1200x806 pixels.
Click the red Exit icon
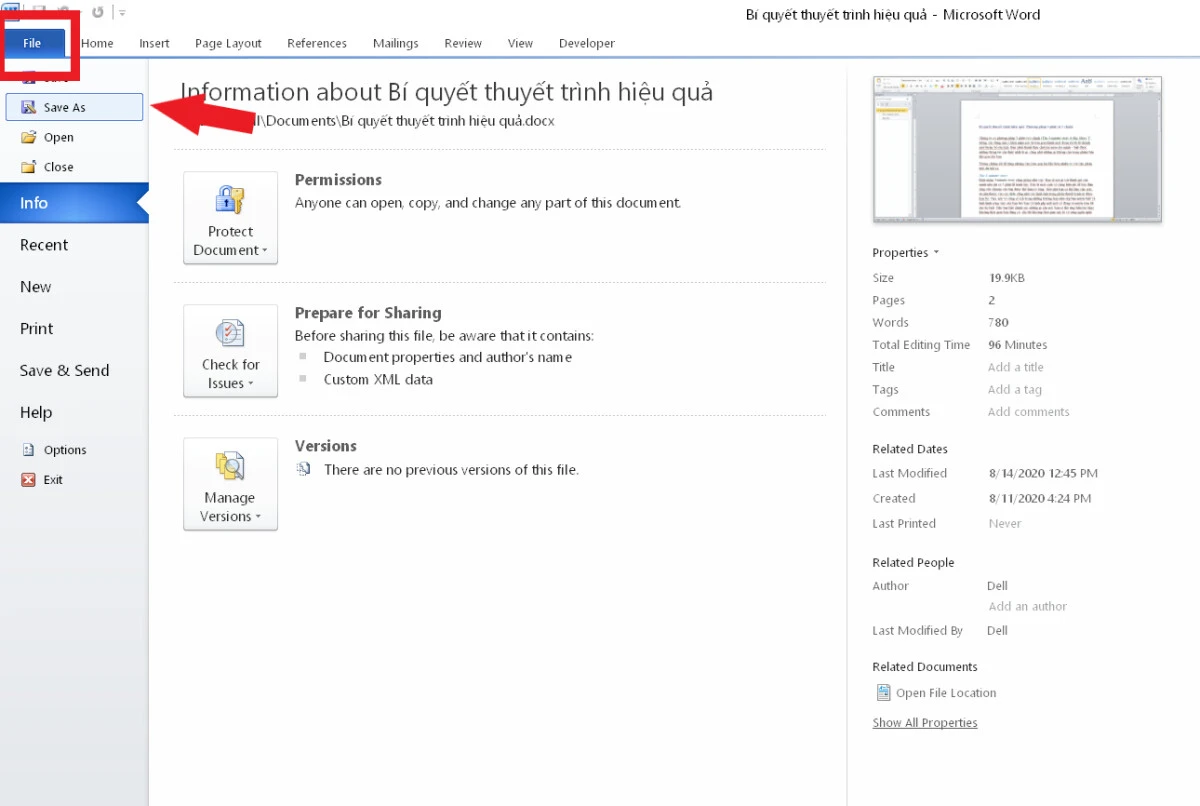tap(28, 480)
